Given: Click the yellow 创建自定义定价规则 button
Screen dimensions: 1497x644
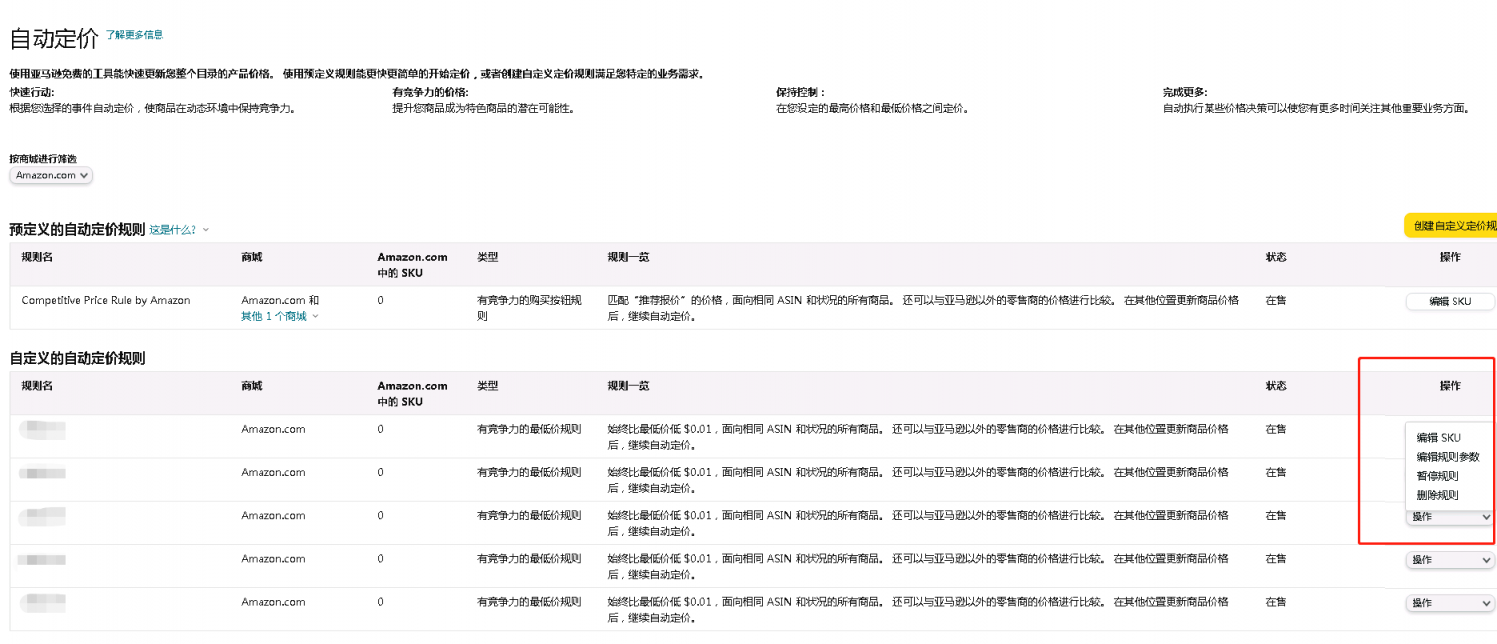Looking at the screenshot, I should click(x=1450, y=225).
